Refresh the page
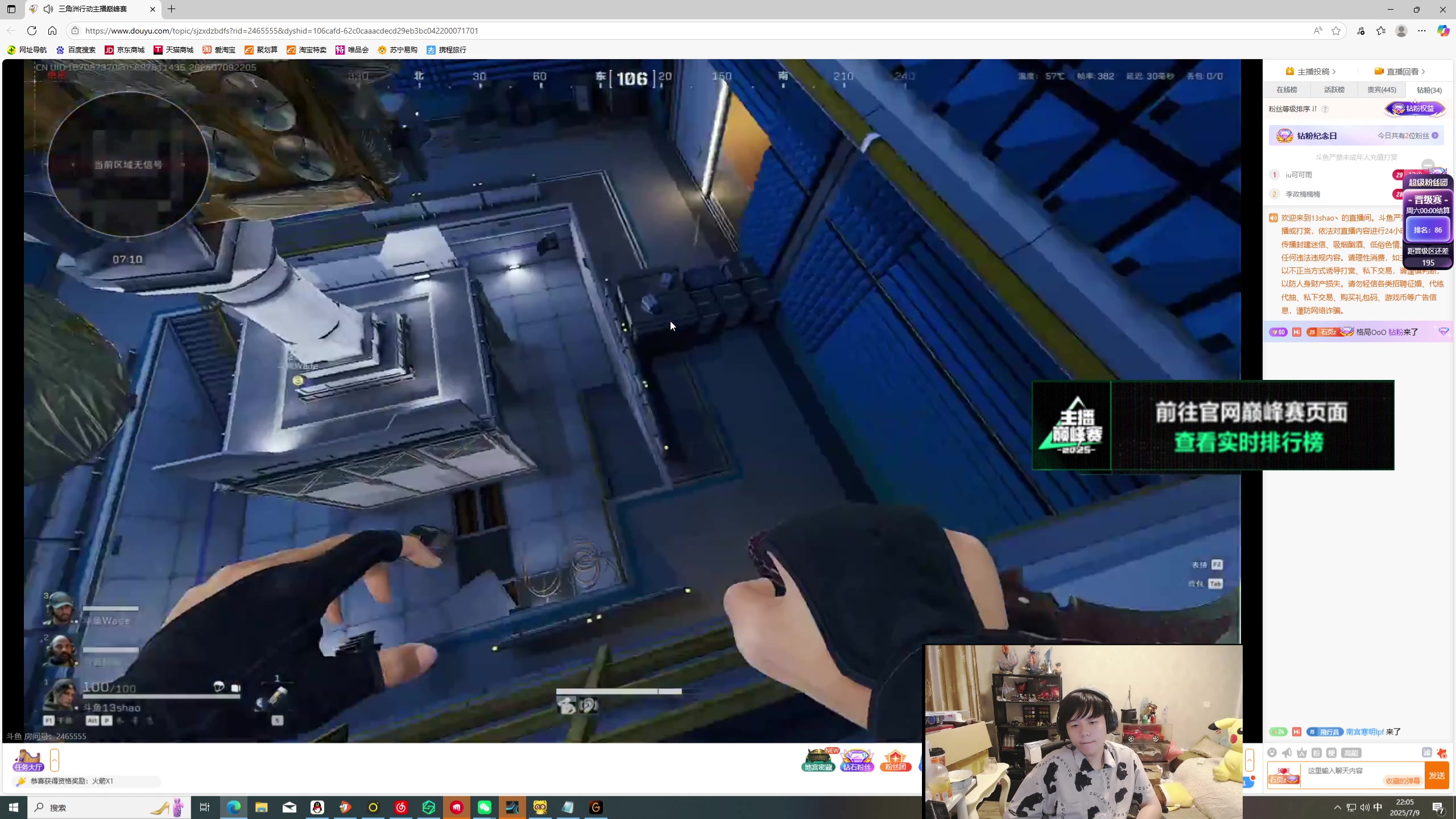Screen dimensions: 1456x819 click(x=32, y=31)
